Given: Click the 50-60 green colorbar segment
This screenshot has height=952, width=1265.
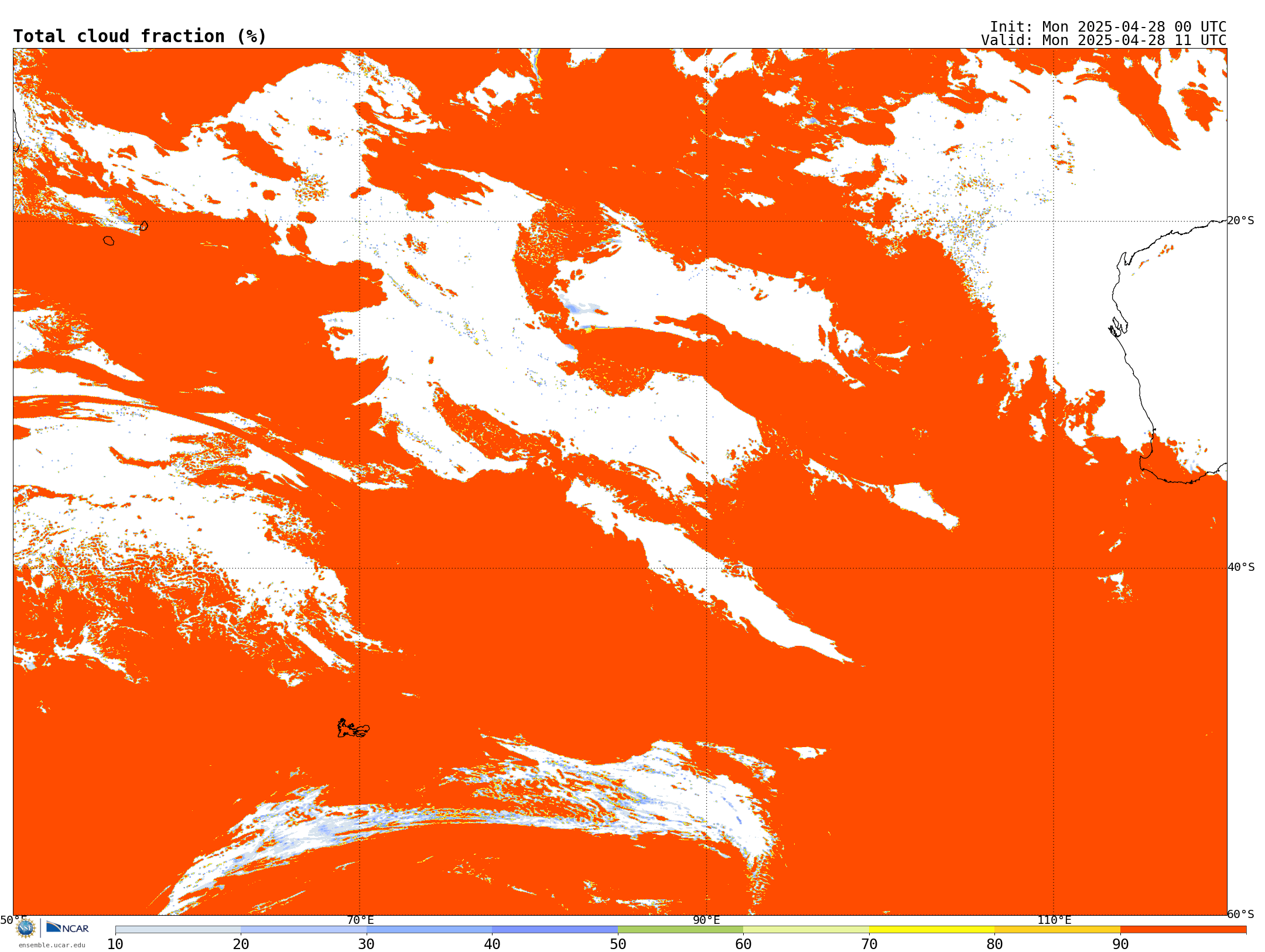Looking at the screenshot, I should 681,930.
